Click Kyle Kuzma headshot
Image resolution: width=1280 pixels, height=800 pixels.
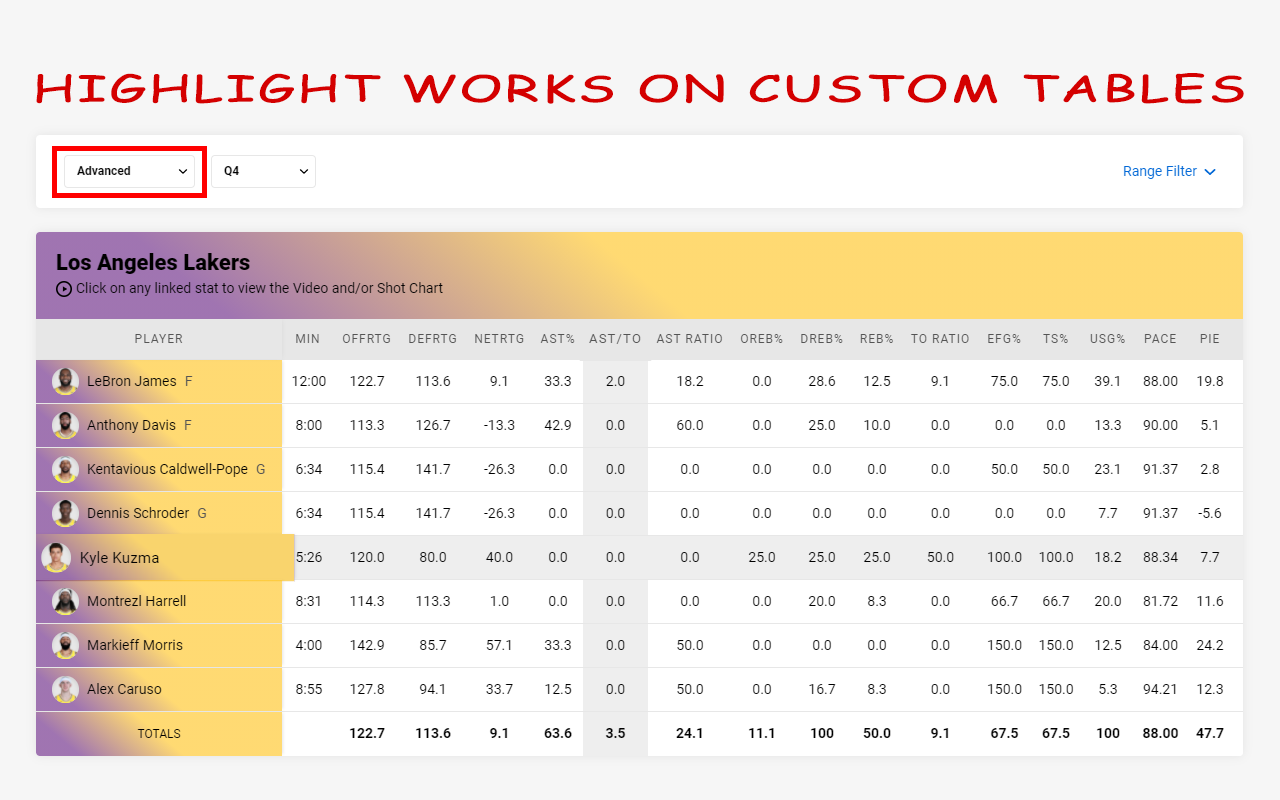coord(56,557)
